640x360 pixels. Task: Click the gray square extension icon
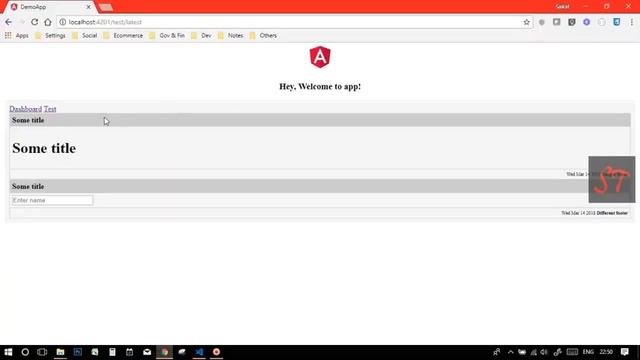click(x=556, y=22)
